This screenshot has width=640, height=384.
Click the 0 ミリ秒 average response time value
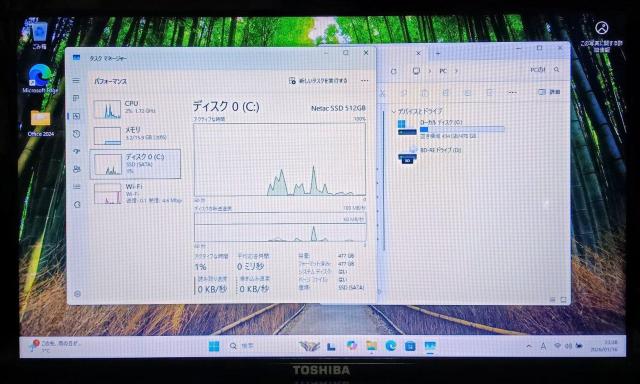(x=251, y=266)
